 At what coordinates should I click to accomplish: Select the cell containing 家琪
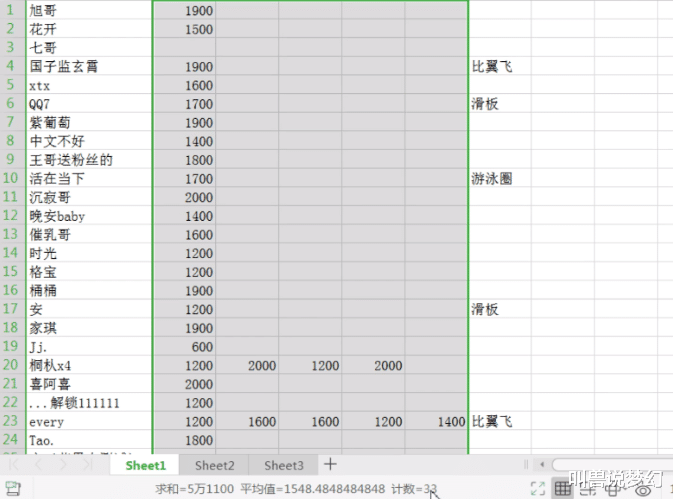point(89,328)
